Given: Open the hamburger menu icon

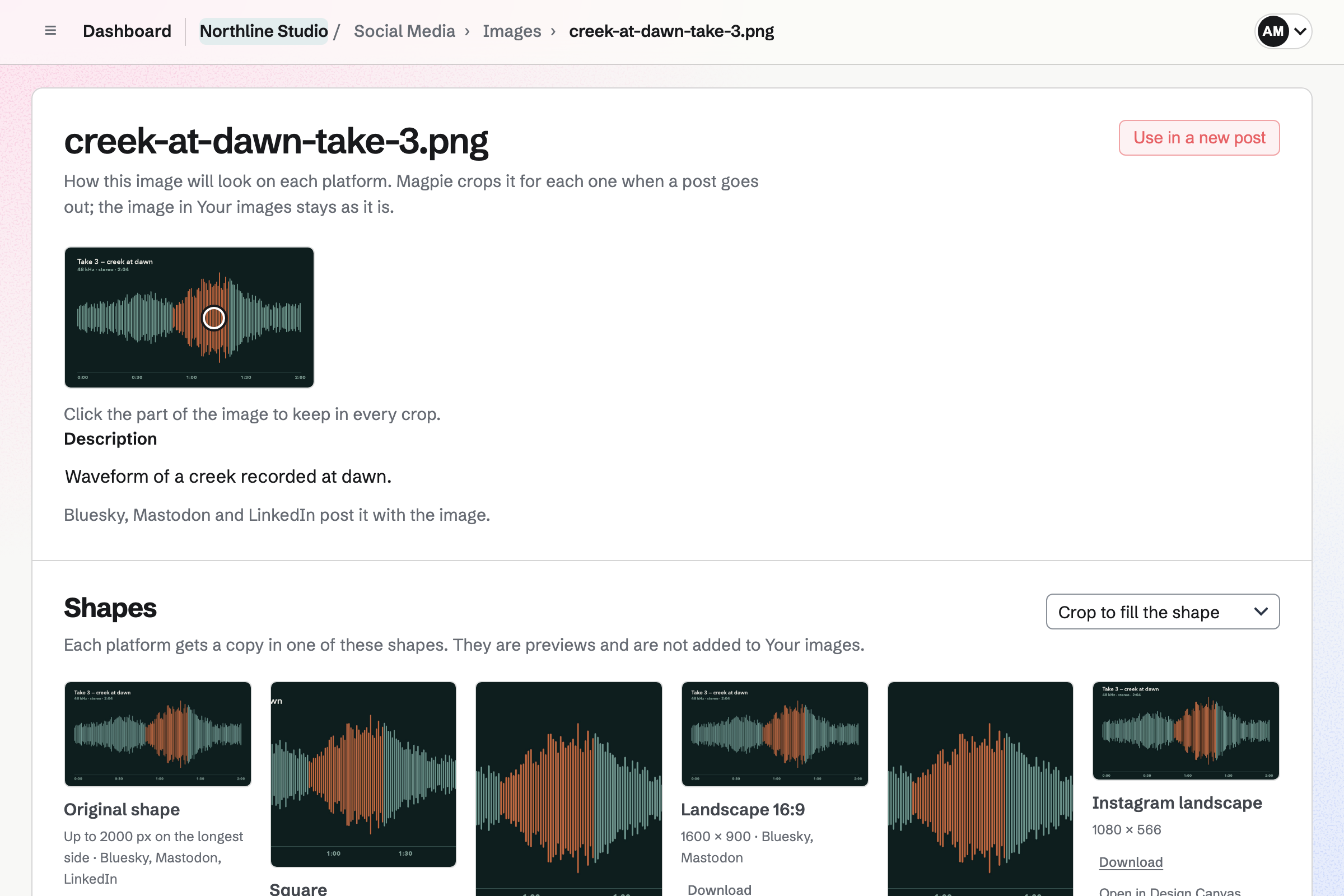Looking at the screenshot, I should (50, 31).
